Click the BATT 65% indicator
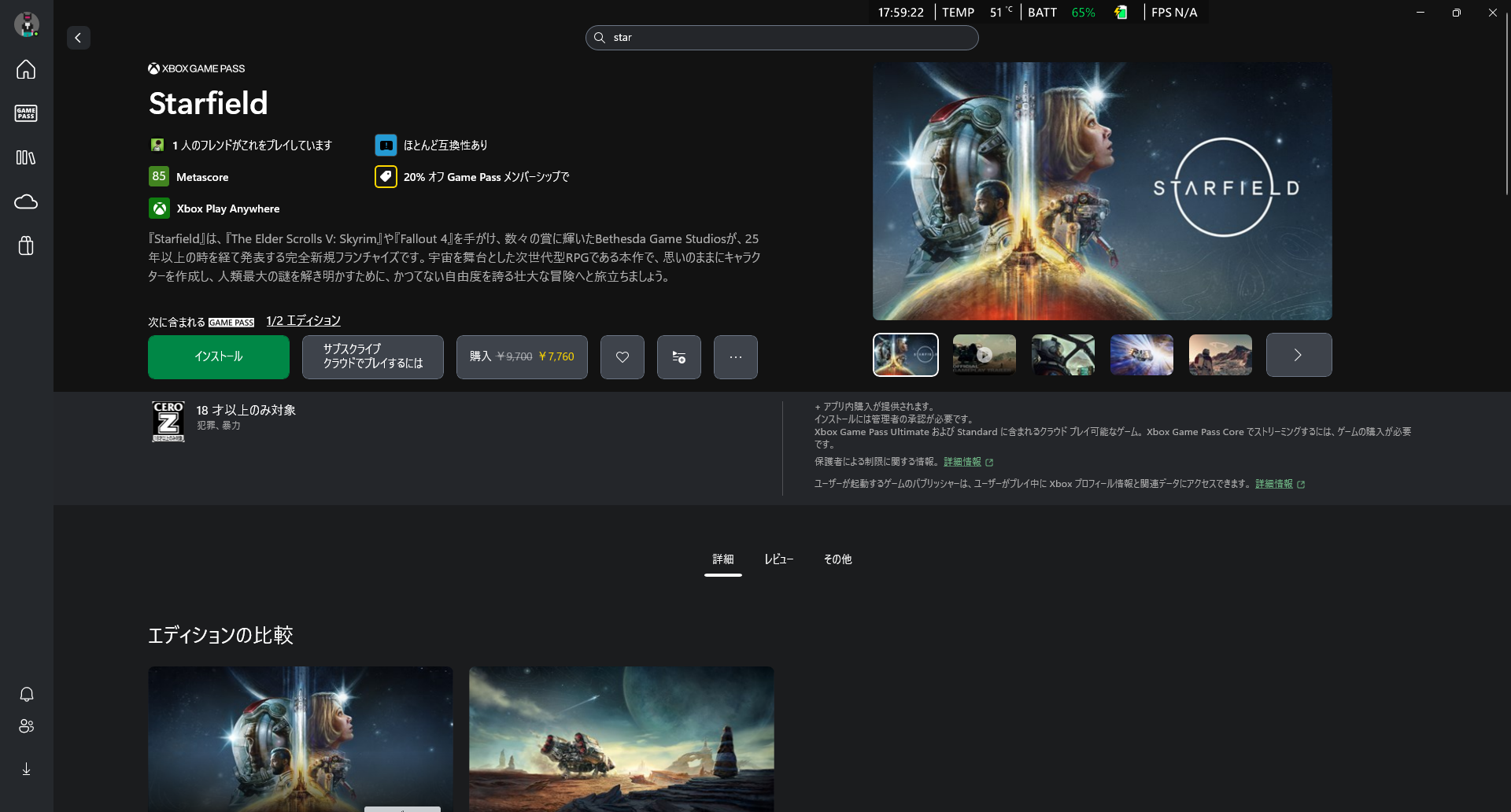The image size is (1511, 812). [x=1062, y=13]
